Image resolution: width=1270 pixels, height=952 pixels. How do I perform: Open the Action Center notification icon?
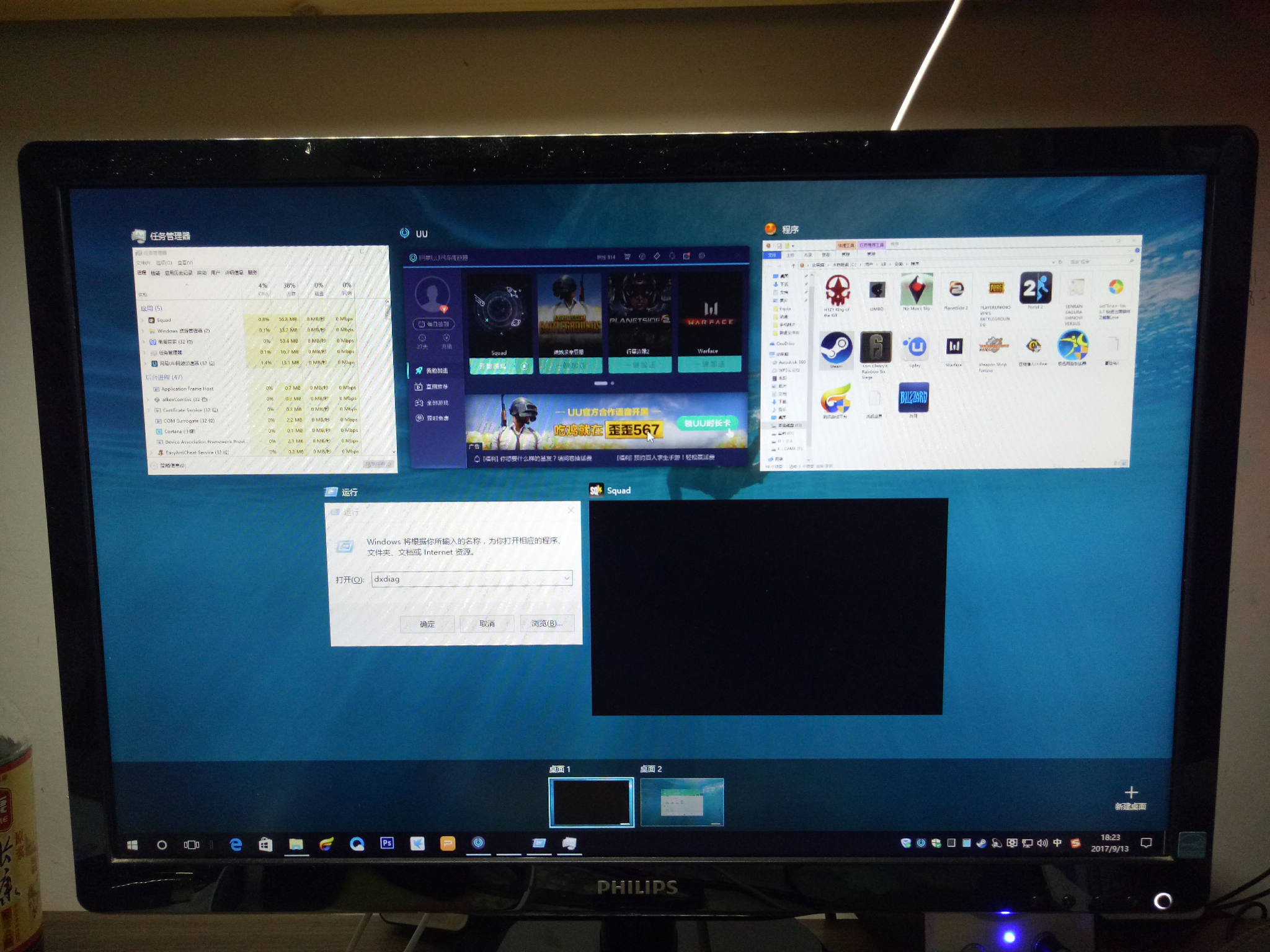(1146, 843)
